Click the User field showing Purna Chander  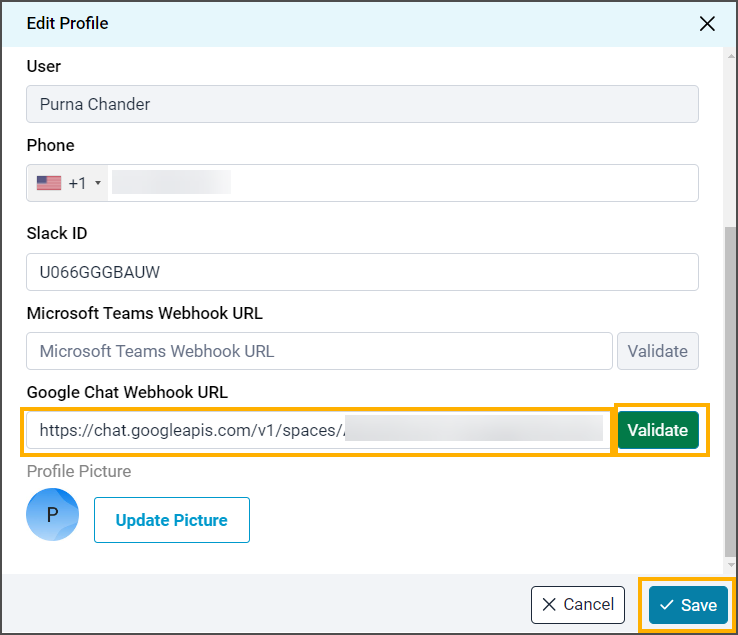362,104
